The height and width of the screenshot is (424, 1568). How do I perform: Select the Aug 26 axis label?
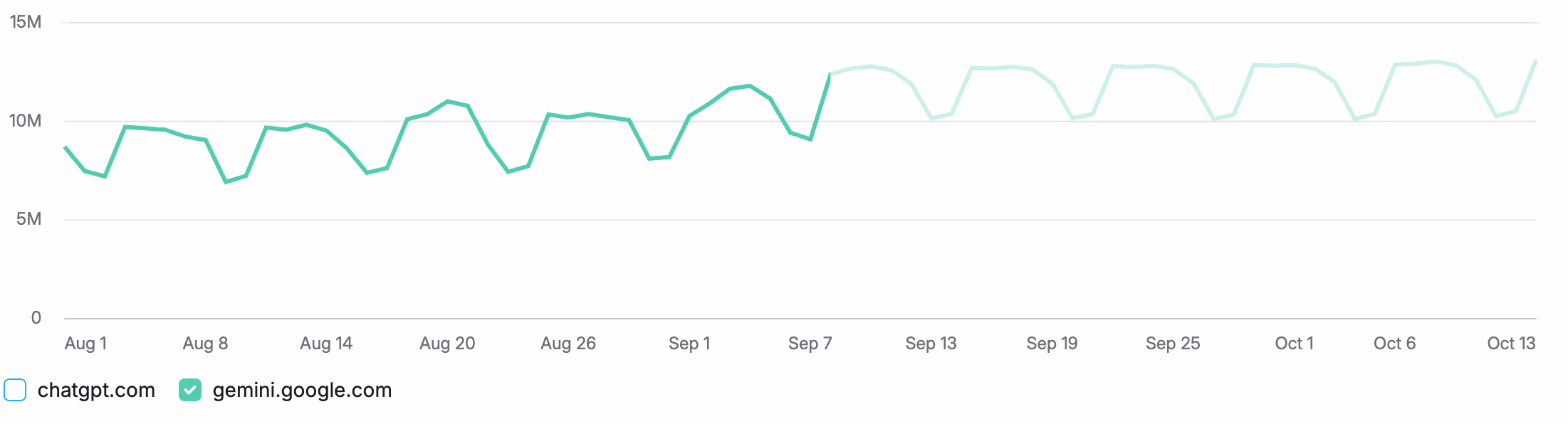568,344
